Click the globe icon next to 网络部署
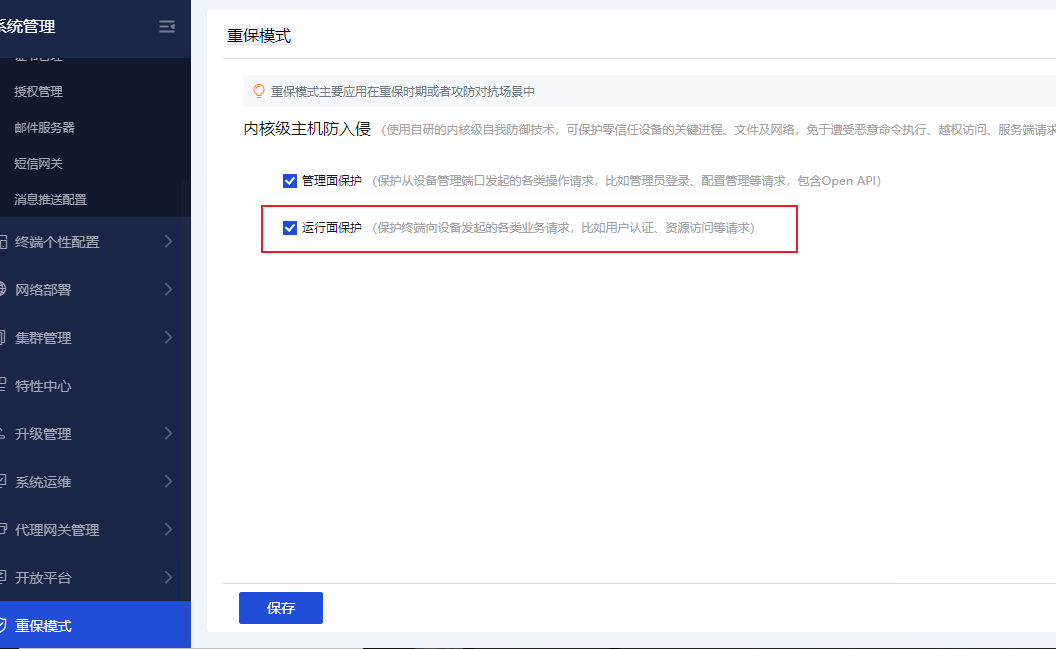The width and height of the screenshot is (1056, 649). (3, 290)
